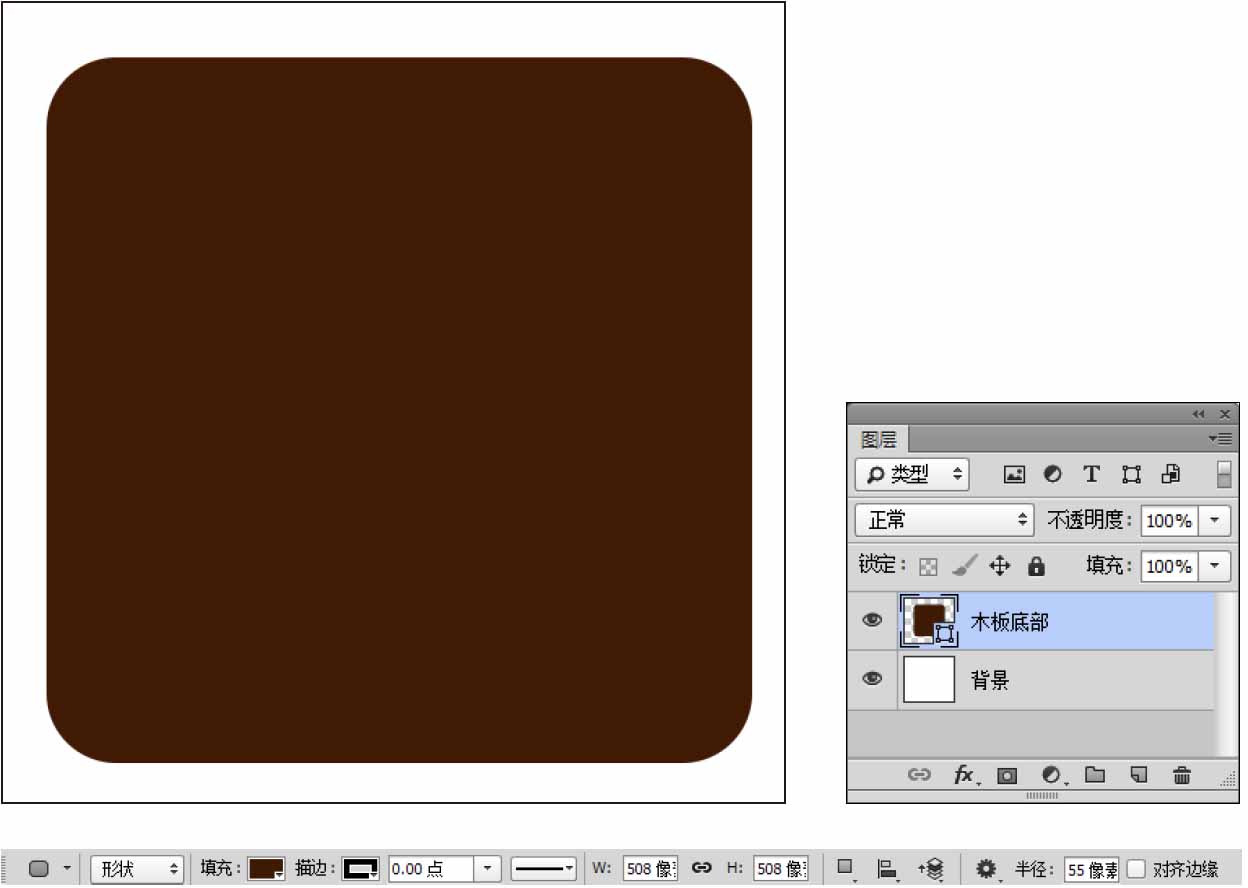Open the 形状 tool mode dropdown

click(x=138, y=869)
